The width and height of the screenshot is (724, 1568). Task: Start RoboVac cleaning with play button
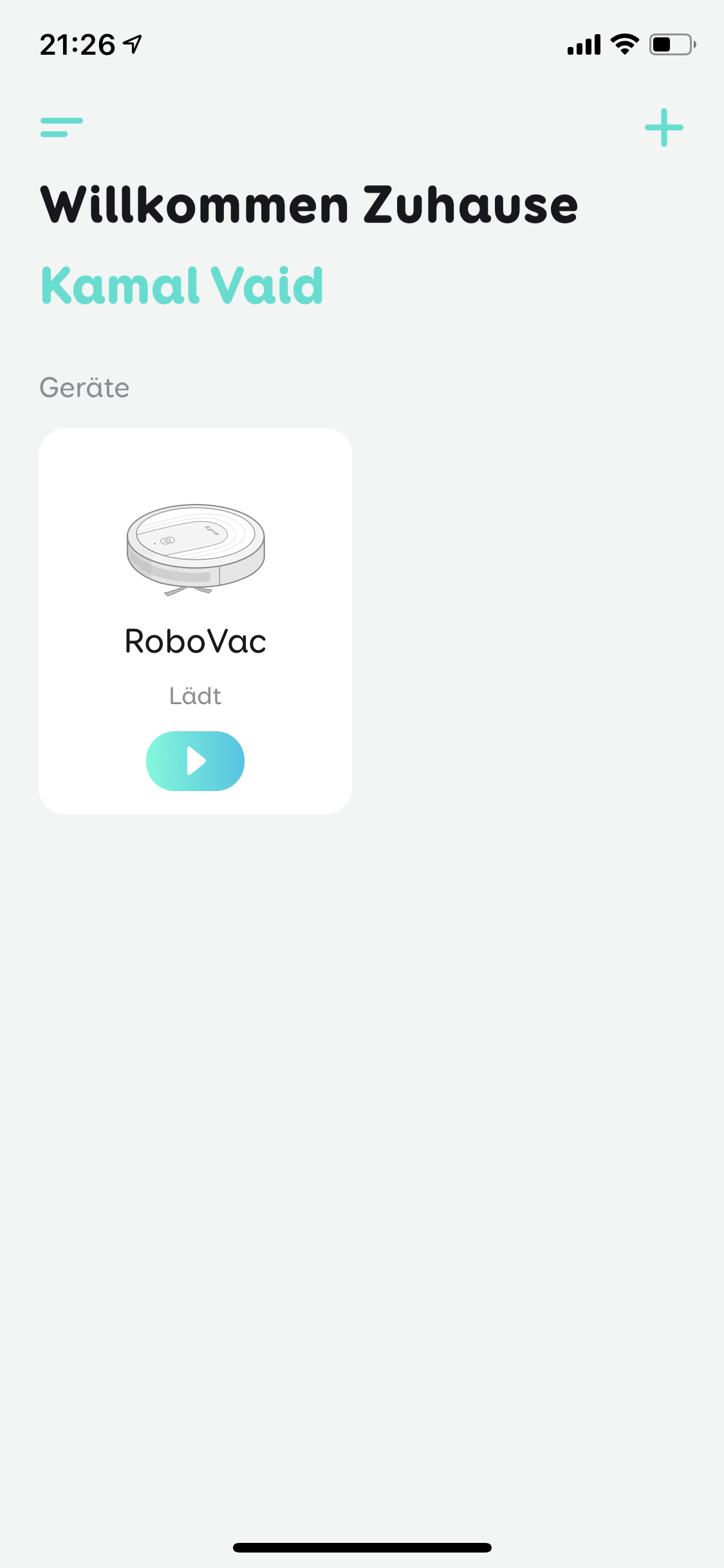click(x=195, y=761)
